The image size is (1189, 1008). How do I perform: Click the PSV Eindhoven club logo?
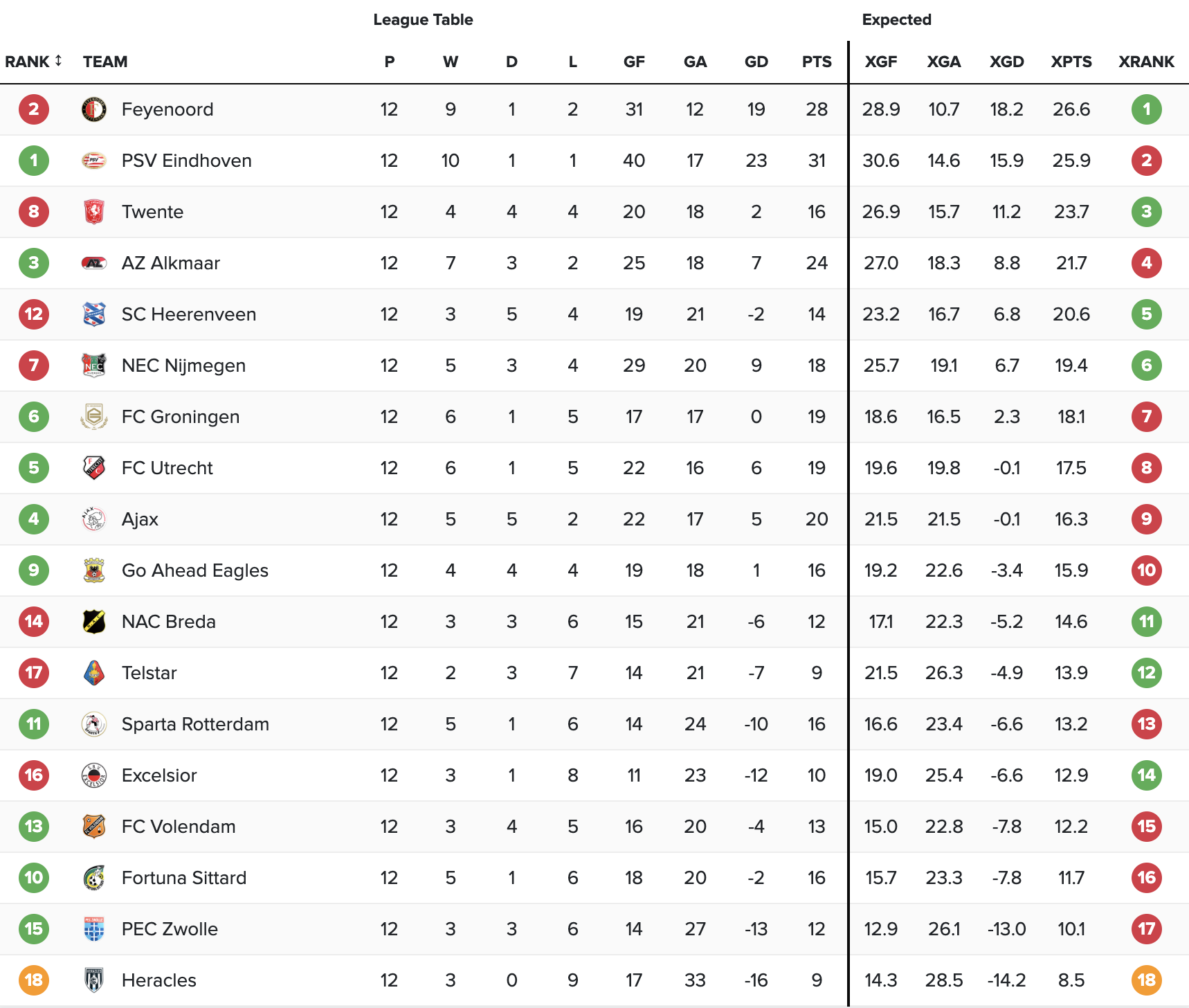tap(94, 161)
